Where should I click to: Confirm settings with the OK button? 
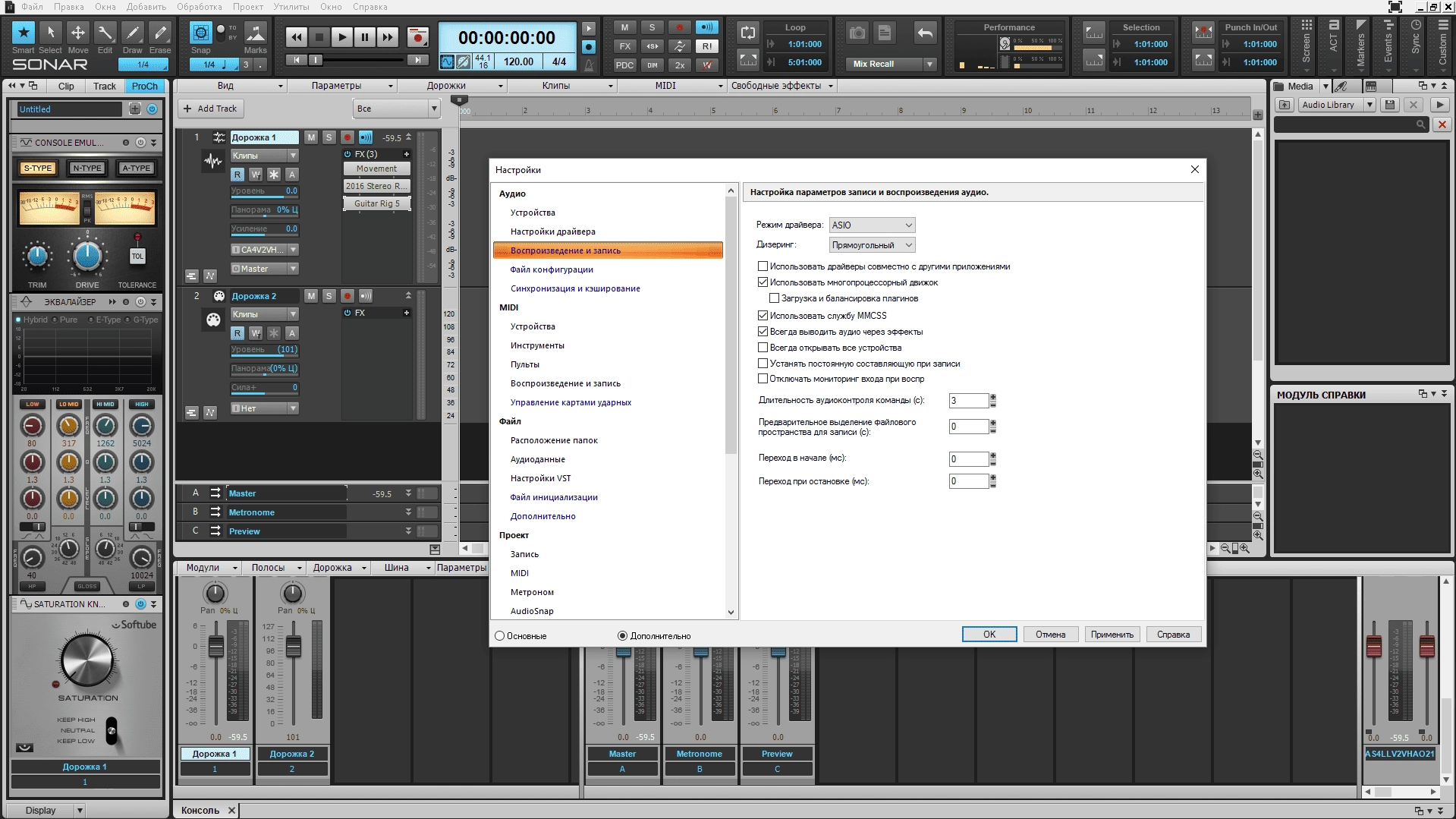pos(989,635)
